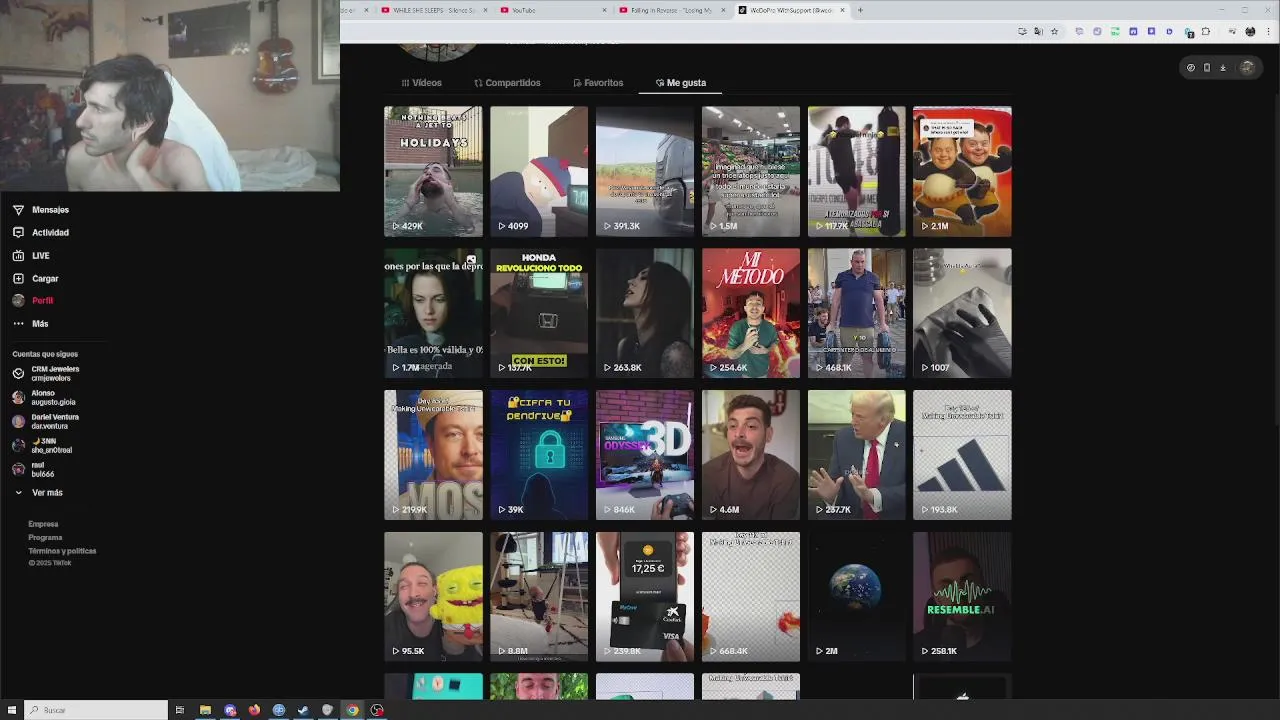The height and width of the screenshot is (720, 1280).
Task: Open 3NN she_sn0treal account
Action: click(x=43, y=445)
